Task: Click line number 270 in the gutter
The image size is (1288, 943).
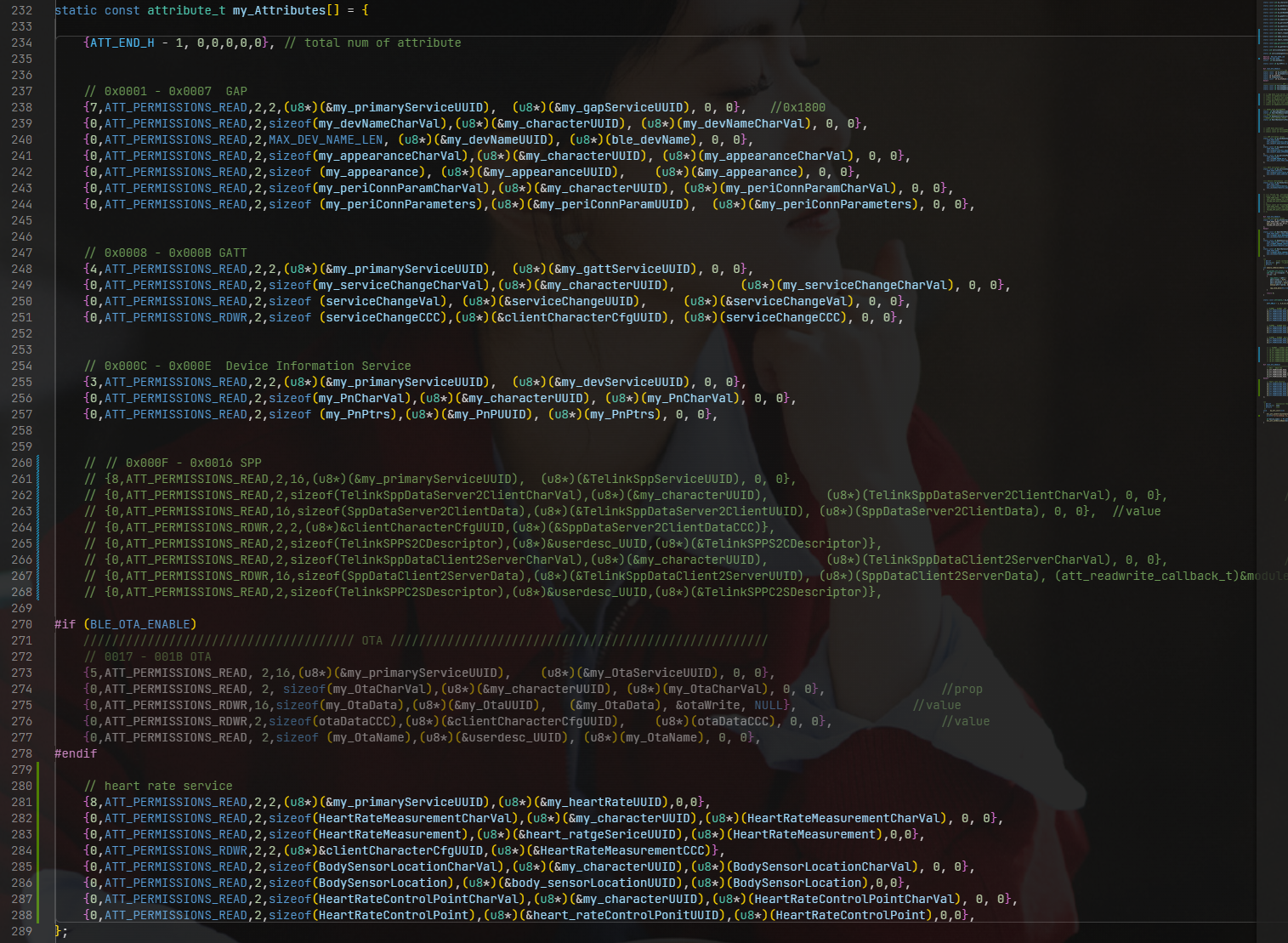Action: 21,624
